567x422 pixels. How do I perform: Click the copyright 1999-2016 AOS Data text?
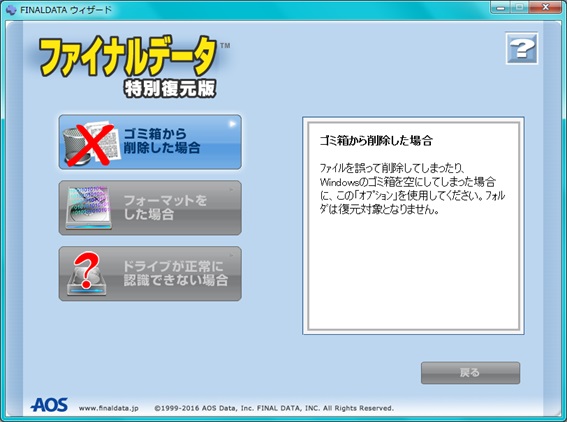[274, 408]
